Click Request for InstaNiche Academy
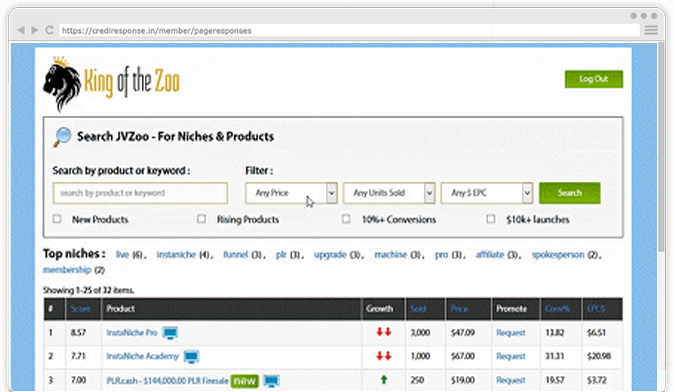674x392 pixels. point(511,356)
